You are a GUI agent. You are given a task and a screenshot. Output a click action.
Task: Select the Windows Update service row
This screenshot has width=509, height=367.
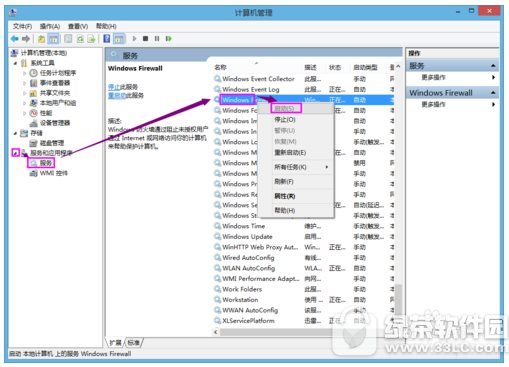tap(304, 237)
